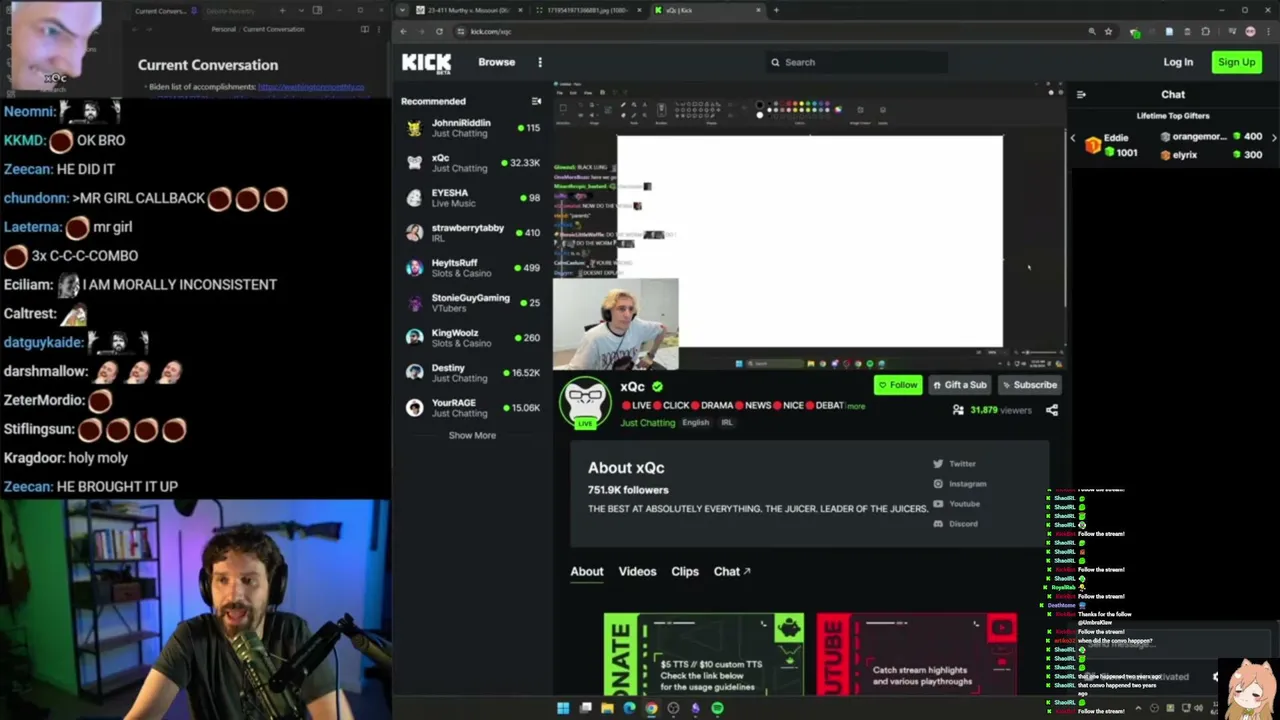Image resolution: width=1280 pixels, height=720 pixels.
Task: Open the YOUTUBE panel banner
Action: [917, 654]
